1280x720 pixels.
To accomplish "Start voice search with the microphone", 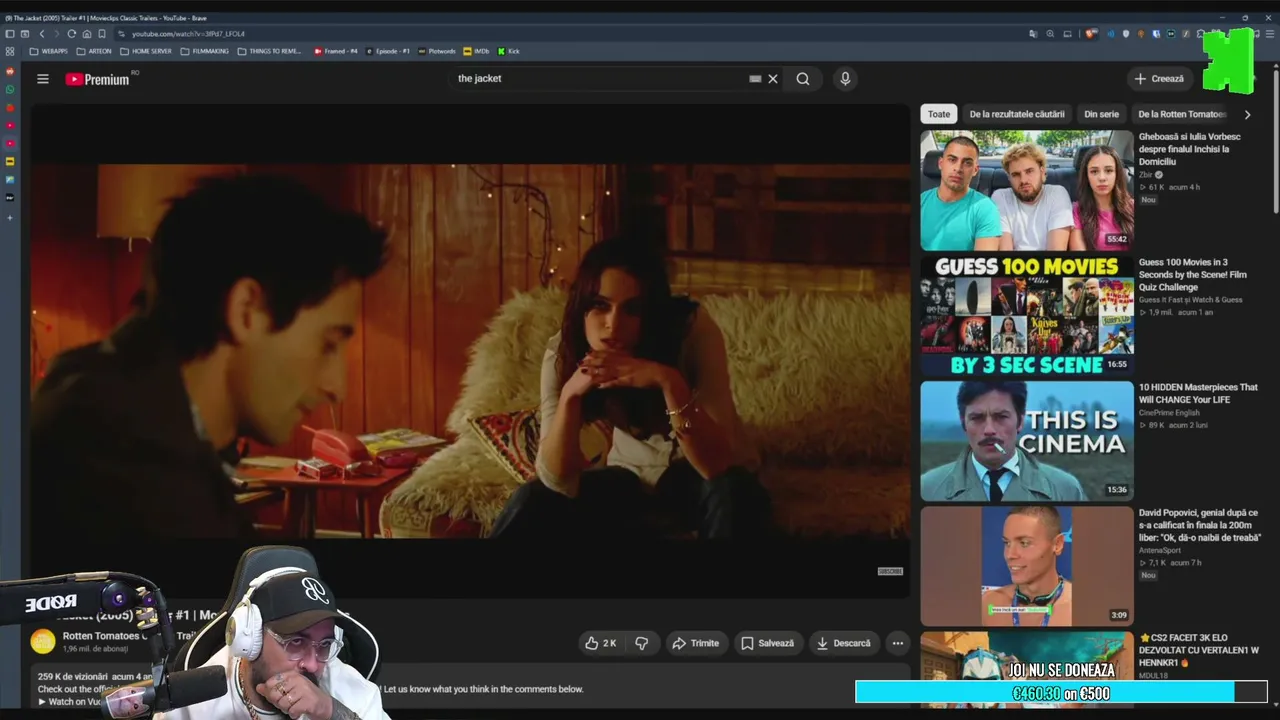I will tap(845, 79).
